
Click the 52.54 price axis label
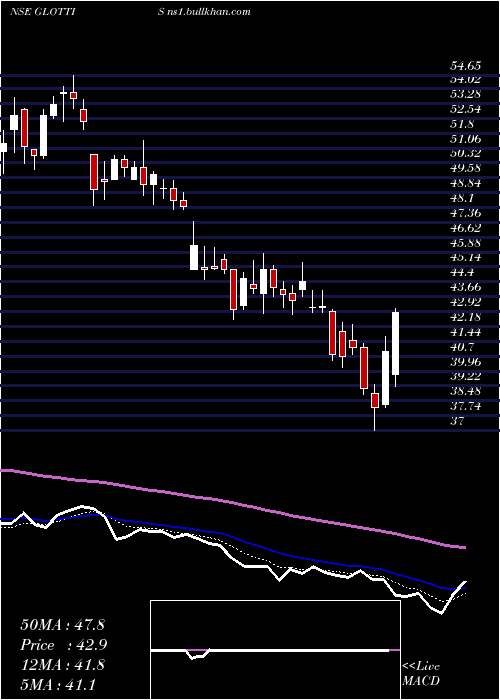pos(465,109)
